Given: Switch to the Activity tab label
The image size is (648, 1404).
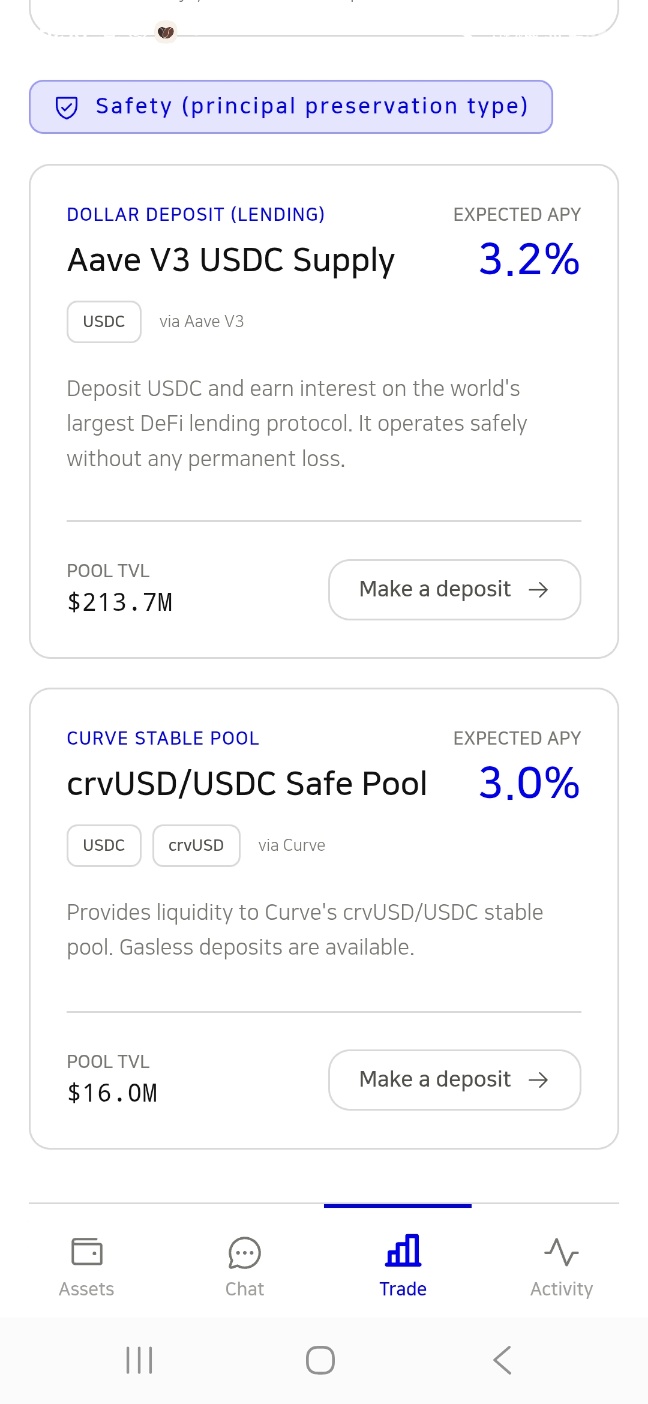Looking at the screenshot, I should point(561,1289).
